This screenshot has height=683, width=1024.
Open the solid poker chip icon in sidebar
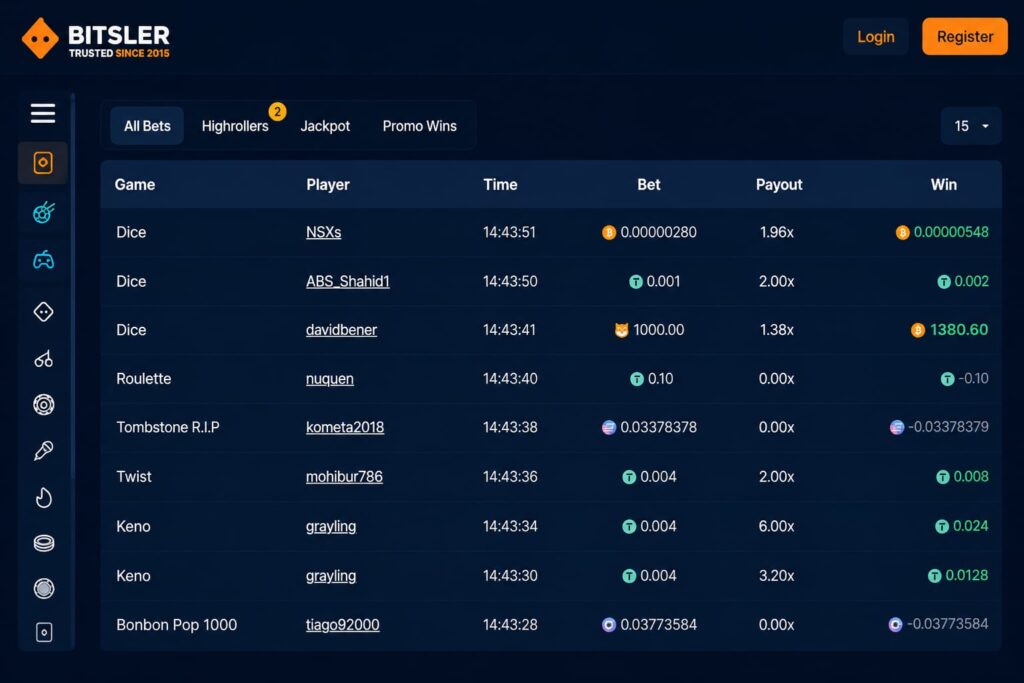tap(44, 588)
